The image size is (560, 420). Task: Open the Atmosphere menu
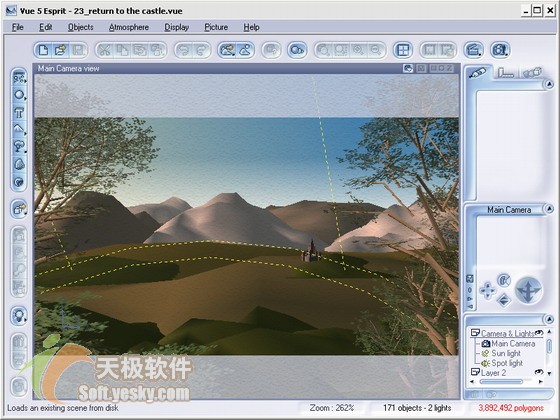coord(129,27)
